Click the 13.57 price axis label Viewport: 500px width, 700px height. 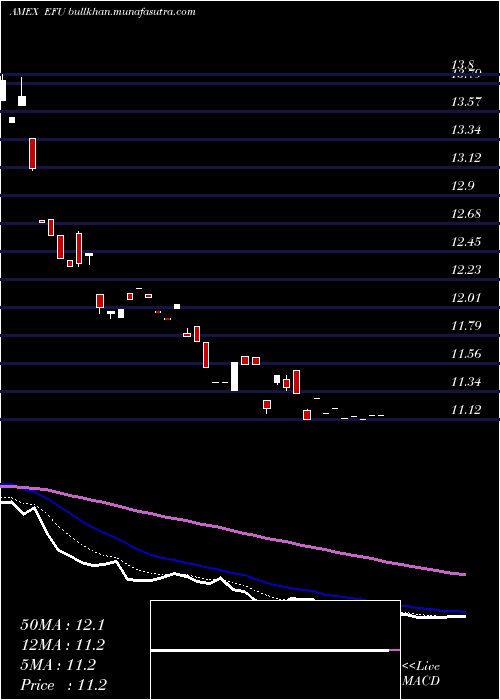pos(467,102)
